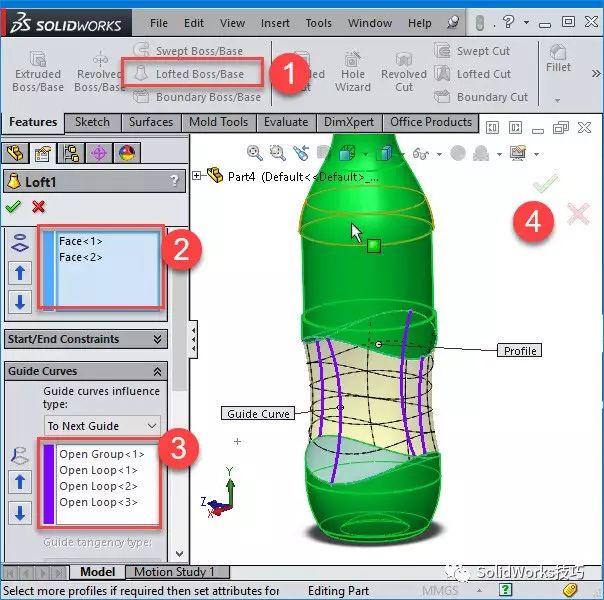Click MMGS unit system status
Image resolution: width=604 pixels, height=600 pixels.
440,590
